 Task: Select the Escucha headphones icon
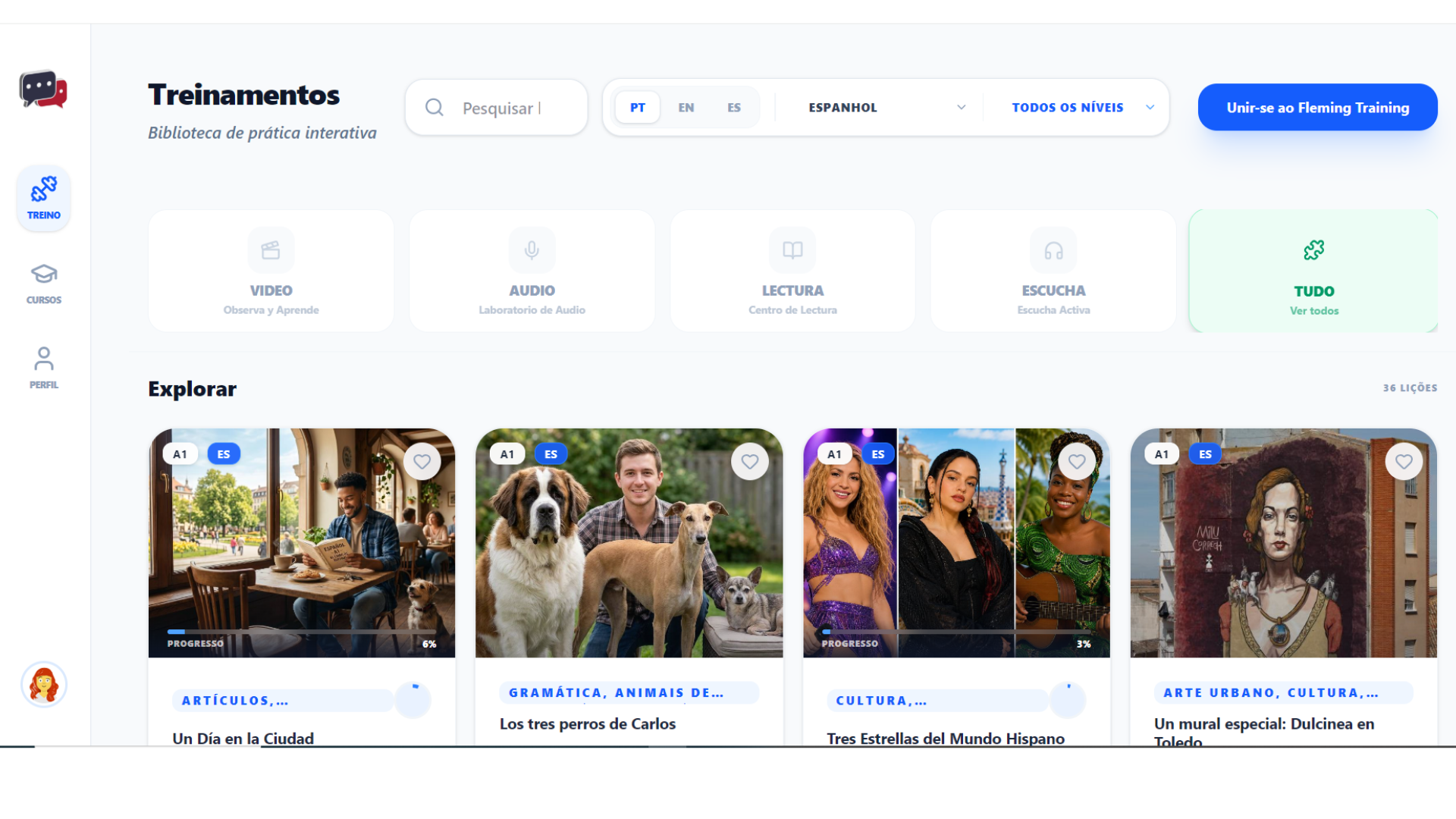click(x=1053, y=250)
